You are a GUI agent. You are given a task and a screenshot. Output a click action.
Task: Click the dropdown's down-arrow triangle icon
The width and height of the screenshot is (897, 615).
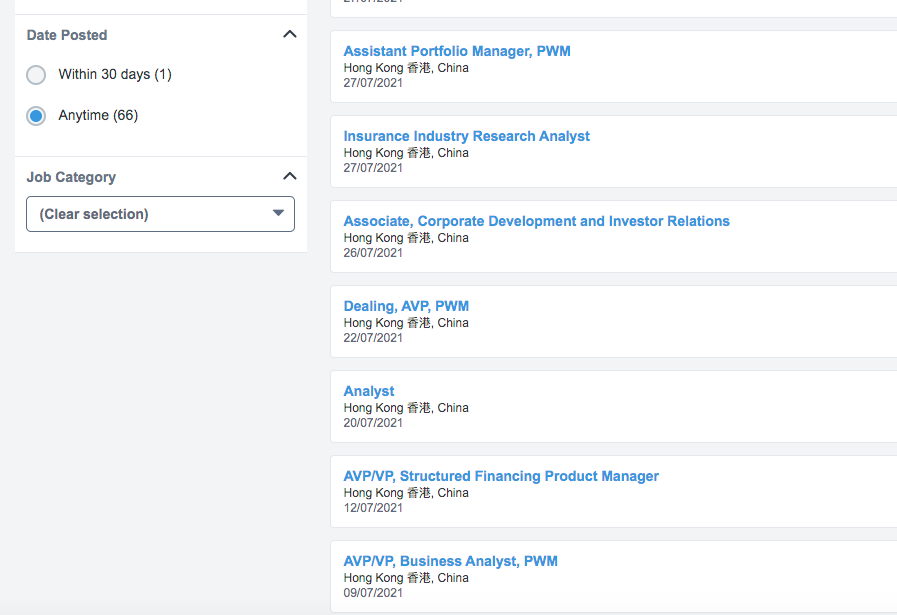point(279,214)
